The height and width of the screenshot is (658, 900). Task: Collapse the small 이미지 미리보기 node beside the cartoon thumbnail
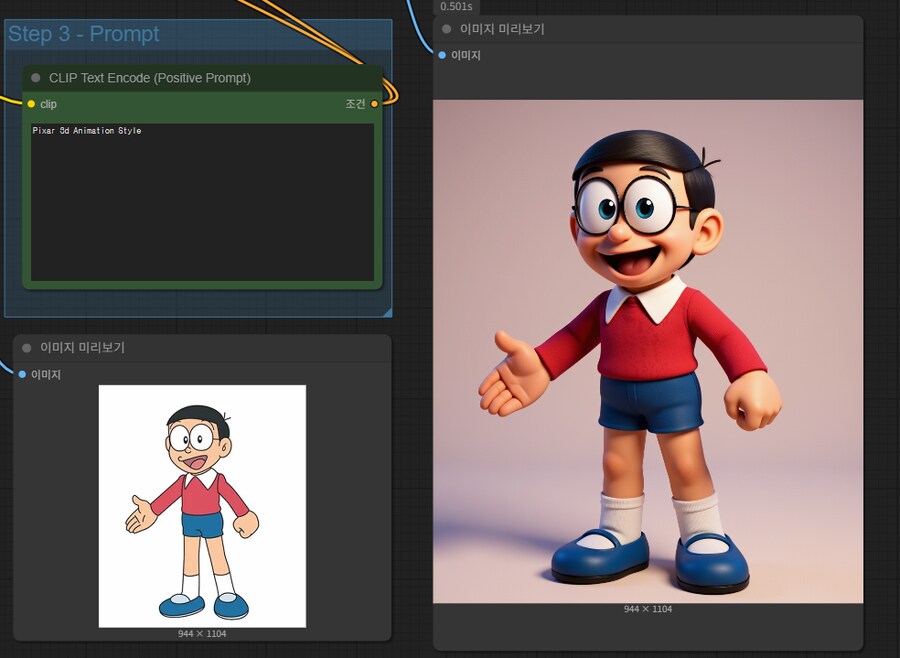pos(26,347)
